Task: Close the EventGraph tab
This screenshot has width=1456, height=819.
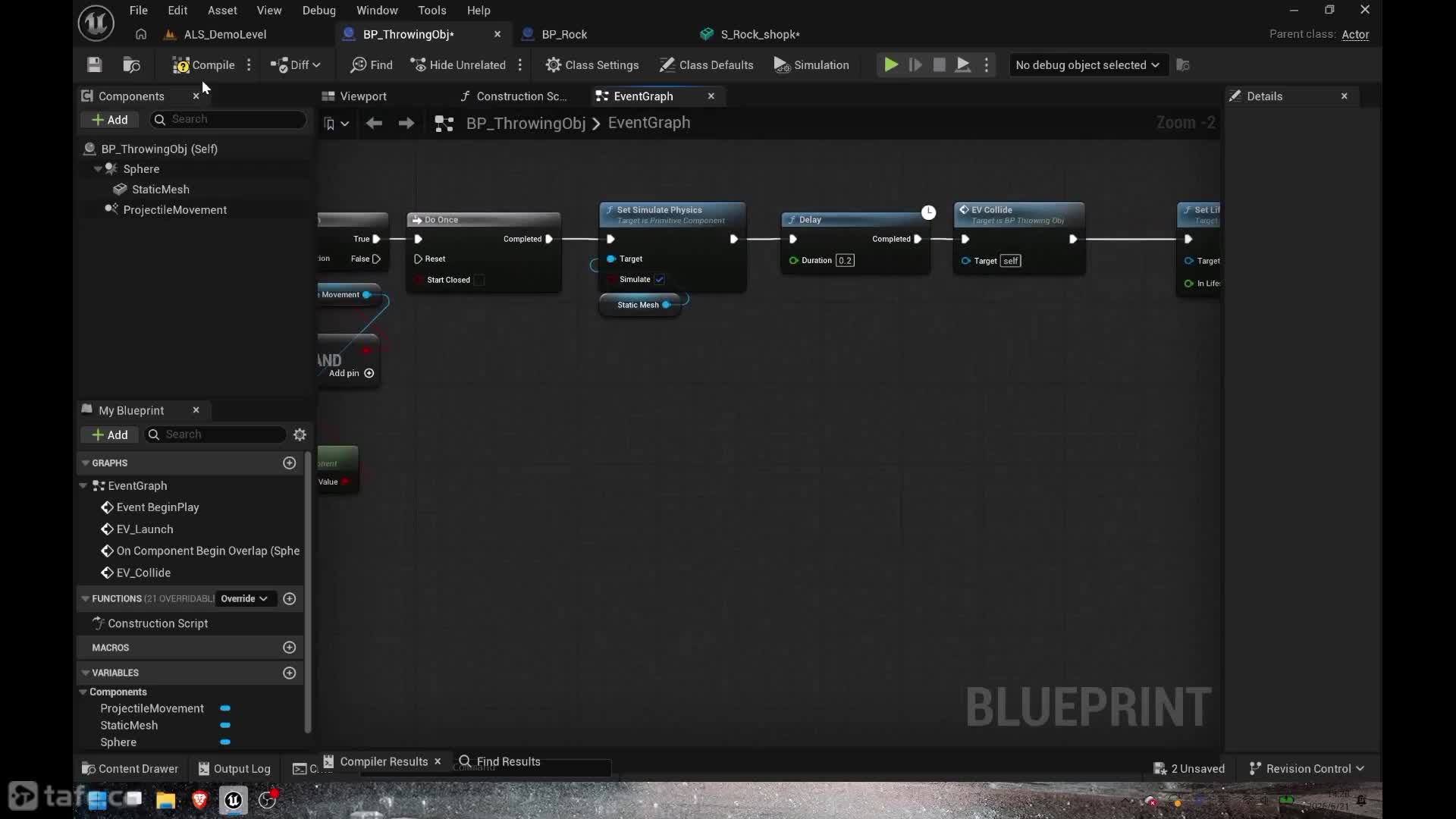Action: (711, 96)
